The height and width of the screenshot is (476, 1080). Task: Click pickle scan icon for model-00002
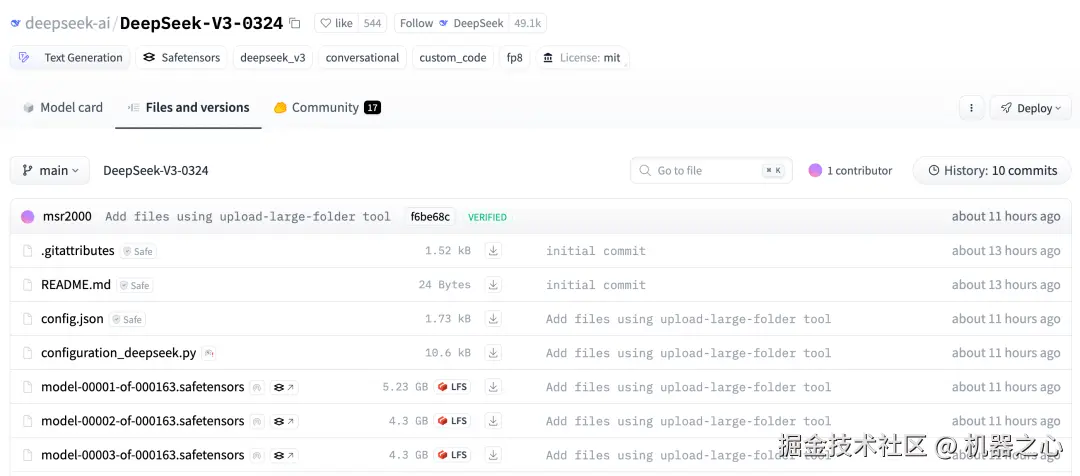(257, 421)
